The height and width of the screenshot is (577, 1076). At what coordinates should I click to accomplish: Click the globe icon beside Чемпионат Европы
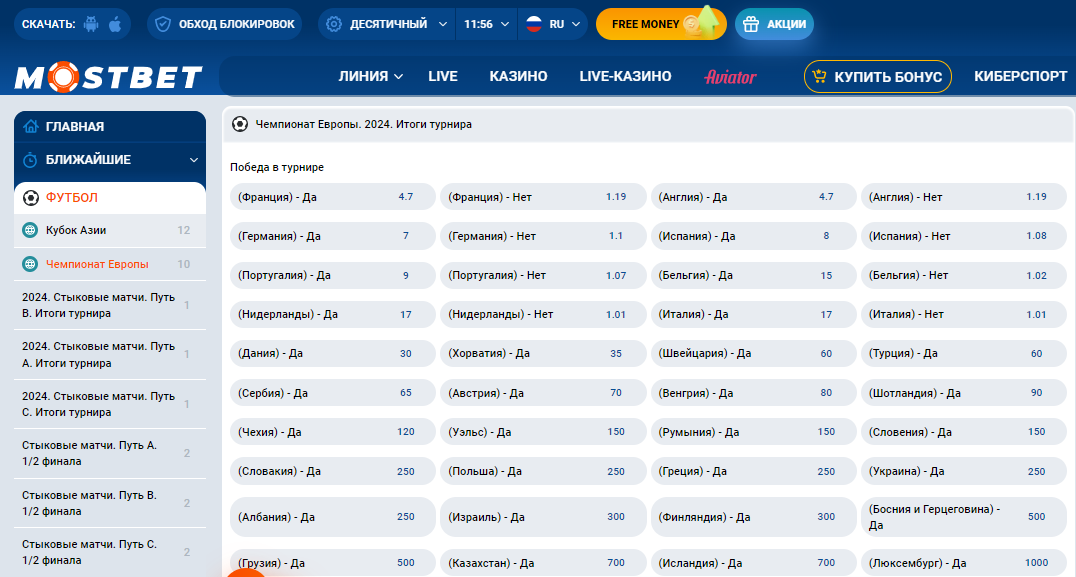click(x=30, y=264)
